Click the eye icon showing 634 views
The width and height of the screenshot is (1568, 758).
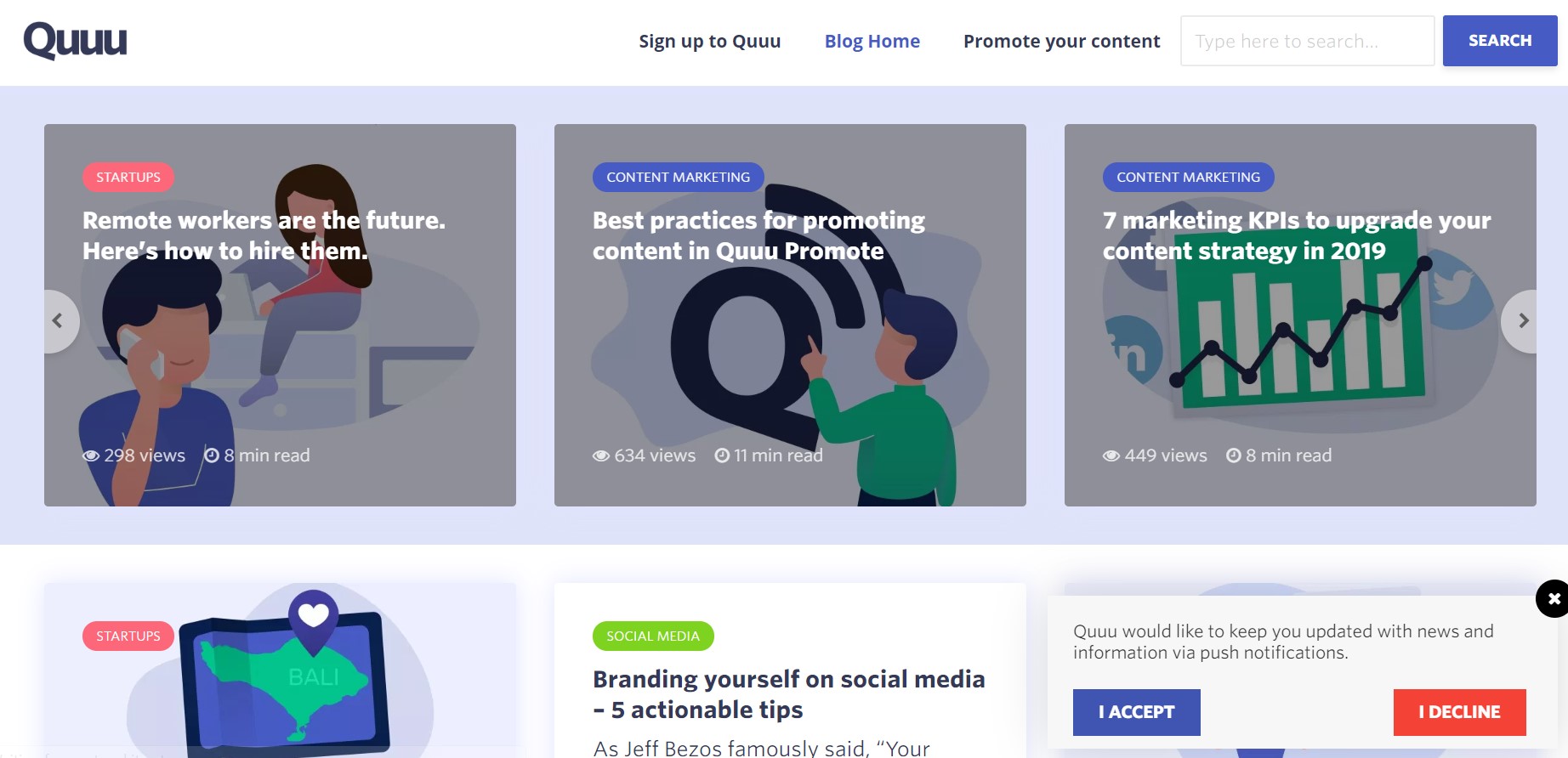(x=599, y=455)
